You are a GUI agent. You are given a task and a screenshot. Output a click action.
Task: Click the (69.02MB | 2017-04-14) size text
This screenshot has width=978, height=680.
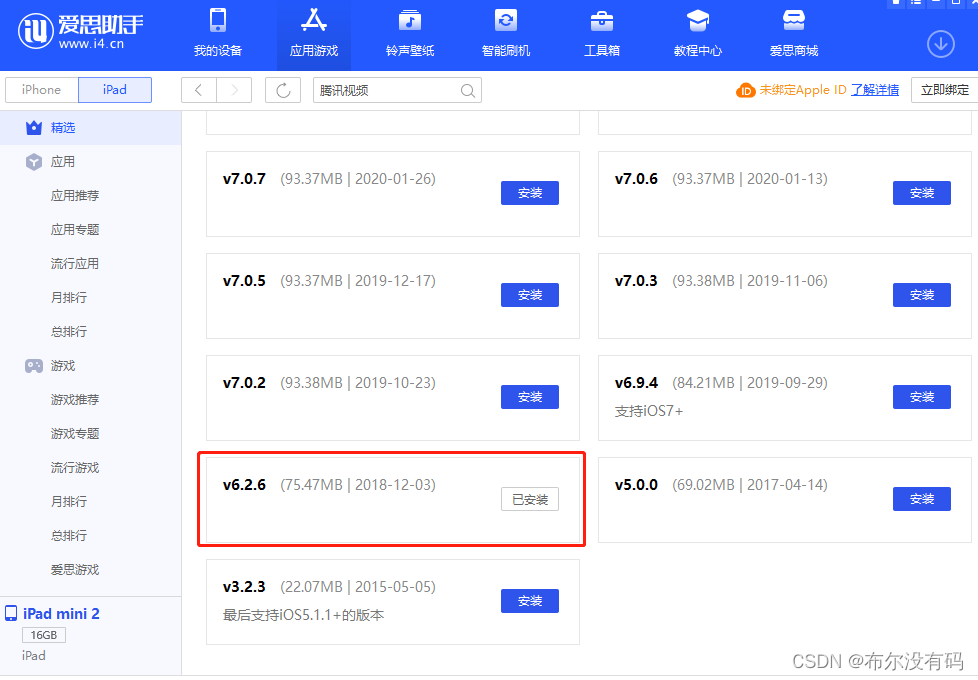[x=750, y=485]
